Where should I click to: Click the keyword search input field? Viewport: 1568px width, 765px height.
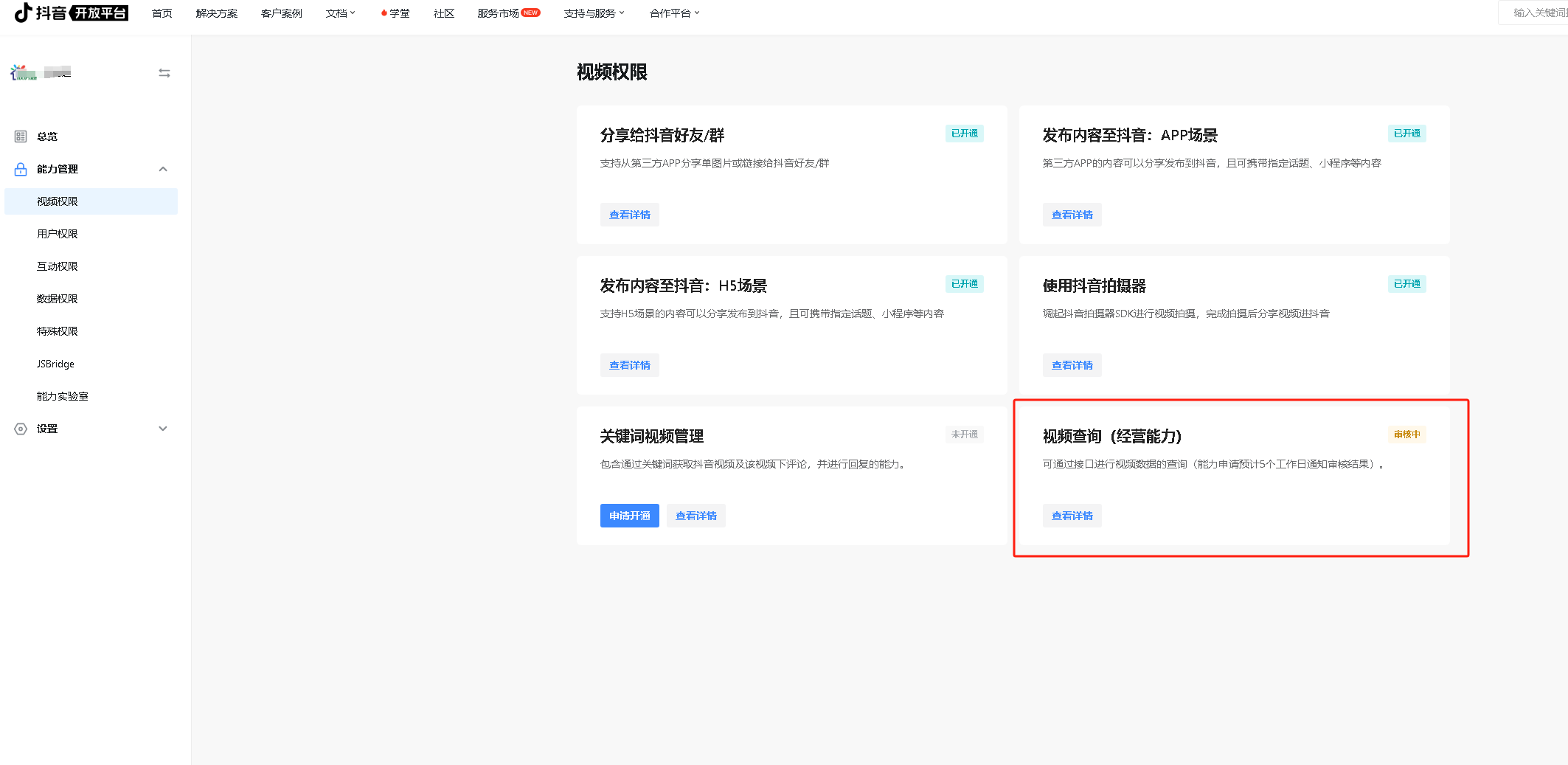click(x=1538, y=13)
